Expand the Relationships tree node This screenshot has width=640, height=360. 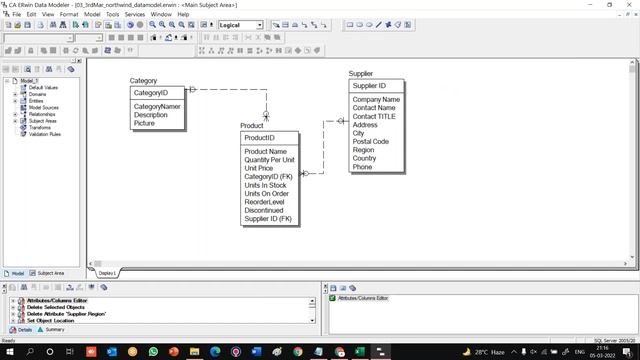pos(16,114)
